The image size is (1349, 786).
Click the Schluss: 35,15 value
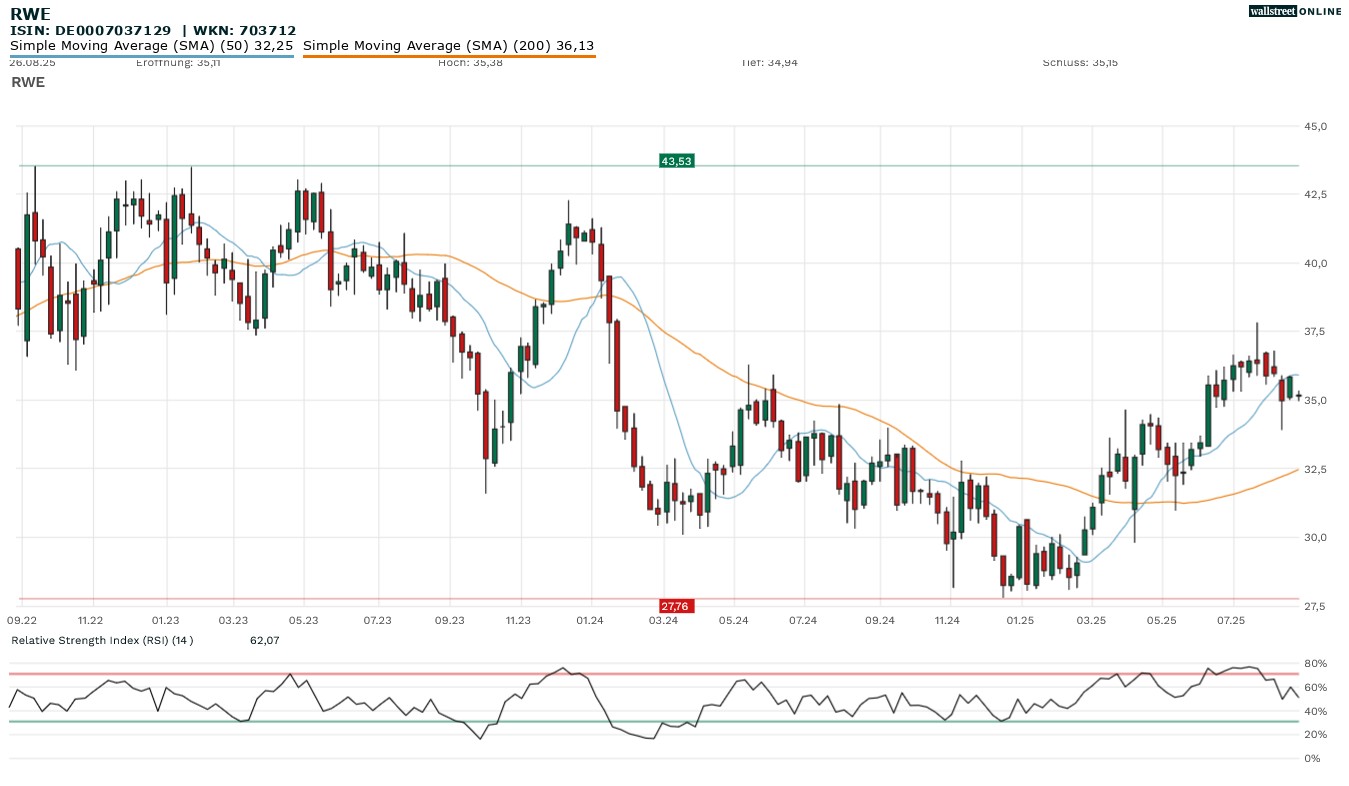(1080, 63)
